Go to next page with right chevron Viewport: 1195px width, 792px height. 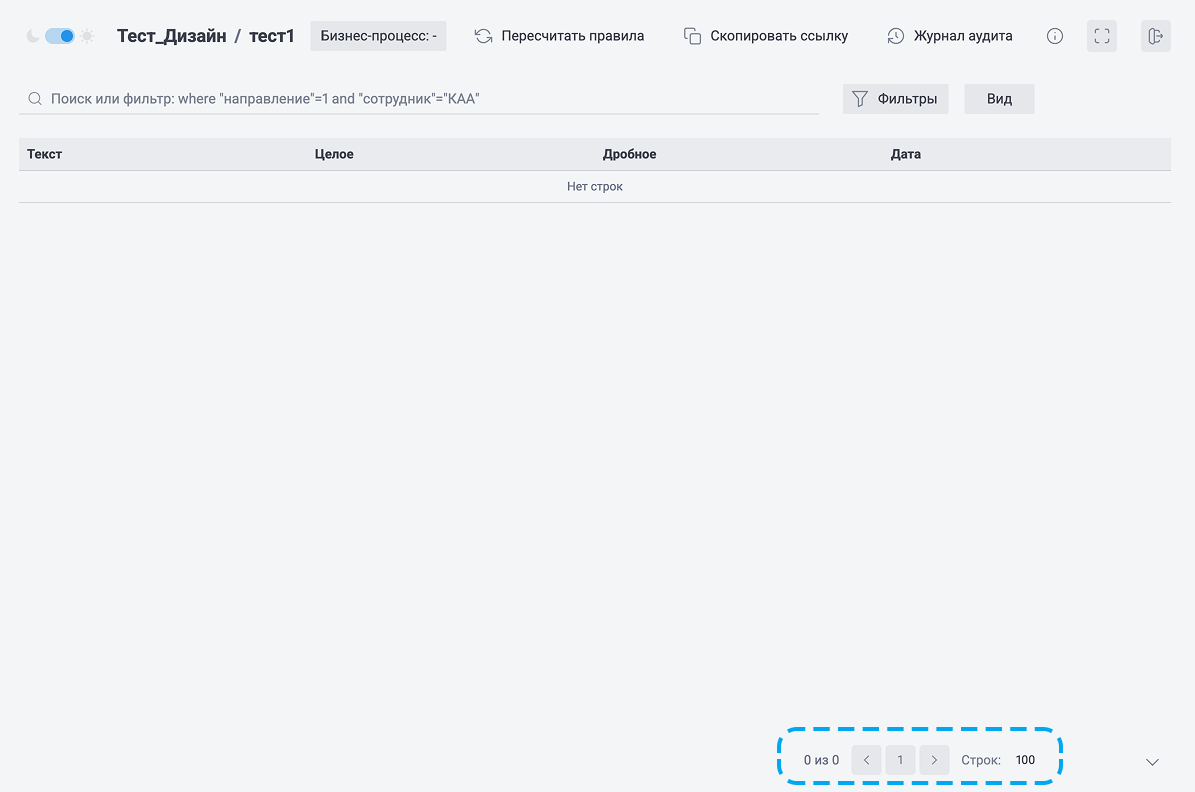(x=934, y=760)
